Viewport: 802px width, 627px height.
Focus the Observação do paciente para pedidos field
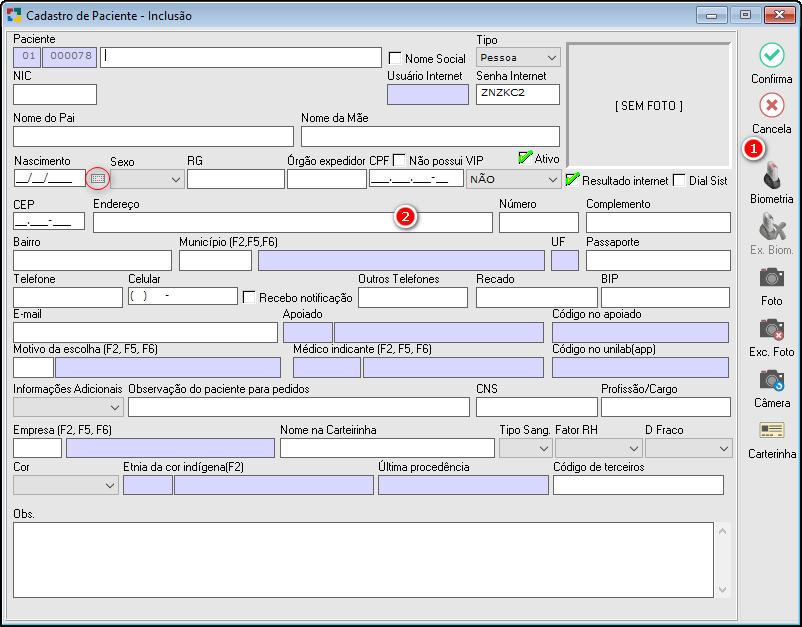tap(299, 407)
